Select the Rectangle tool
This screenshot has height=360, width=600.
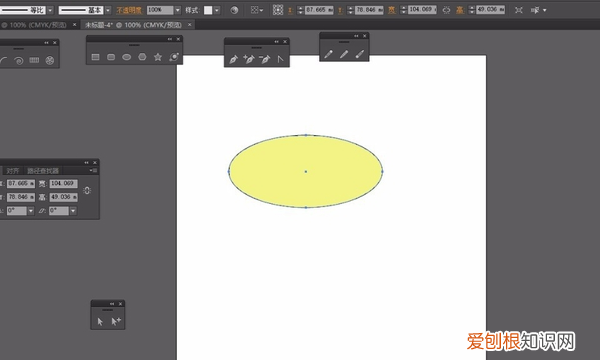[x=96, y=57]
